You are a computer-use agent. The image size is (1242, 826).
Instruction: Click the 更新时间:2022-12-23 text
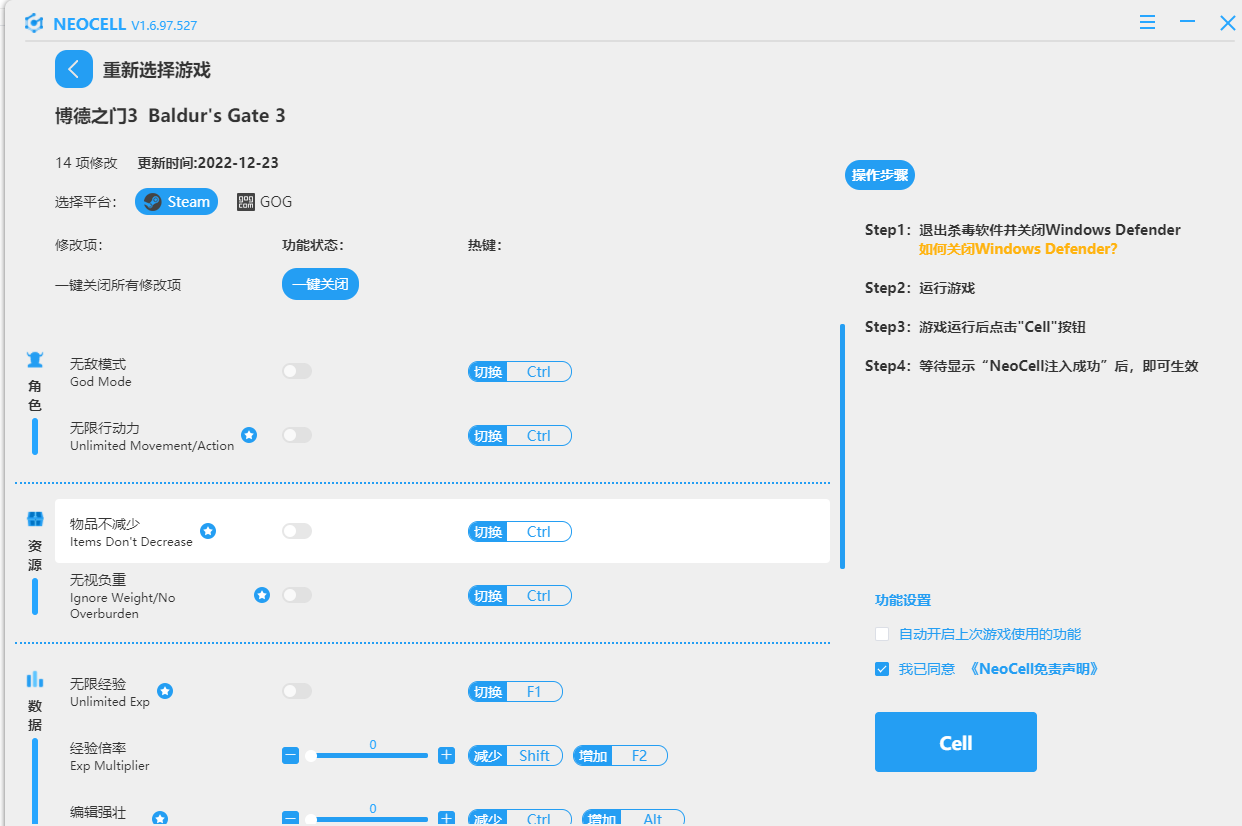click(x=208, y=163)
